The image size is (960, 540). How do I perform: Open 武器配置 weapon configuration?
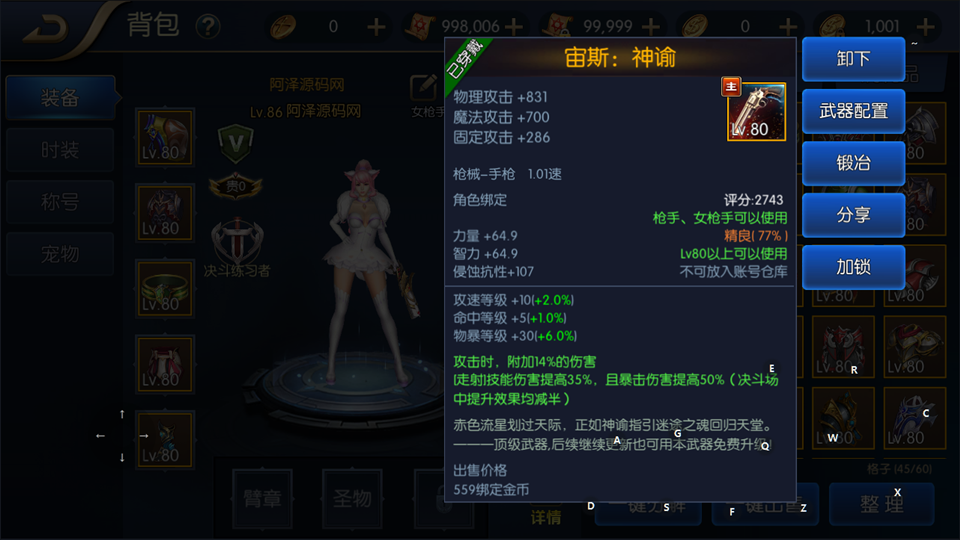point(853,111)
